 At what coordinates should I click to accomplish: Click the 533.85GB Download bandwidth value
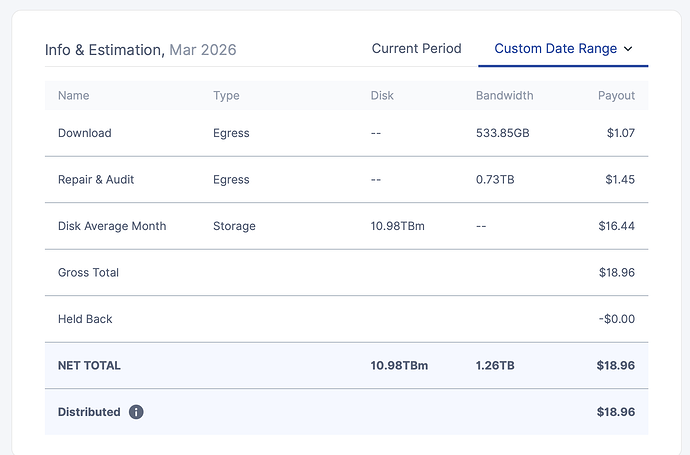tap(503, 133)
